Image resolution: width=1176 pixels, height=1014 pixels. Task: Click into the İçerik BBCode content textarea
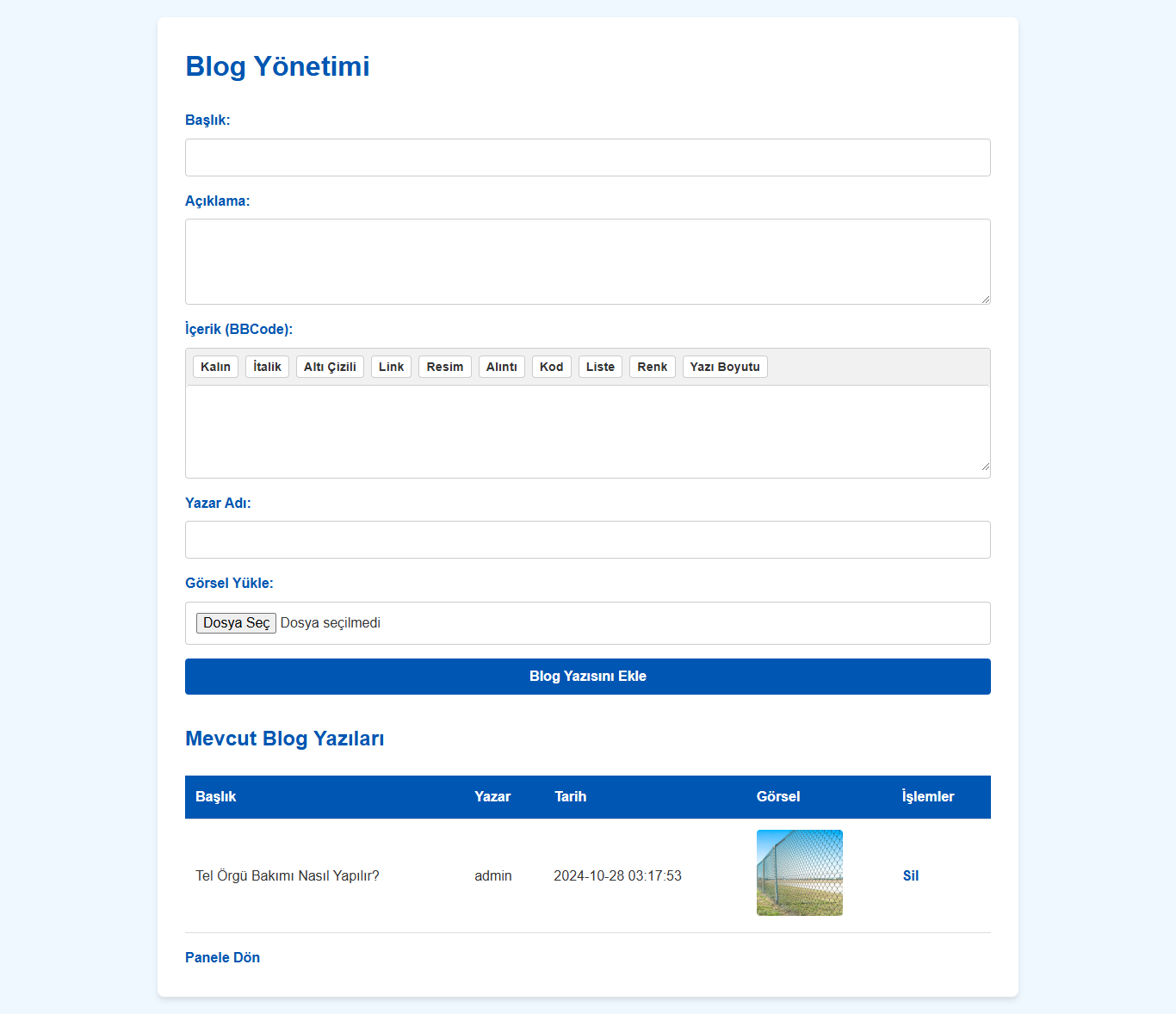587,430
